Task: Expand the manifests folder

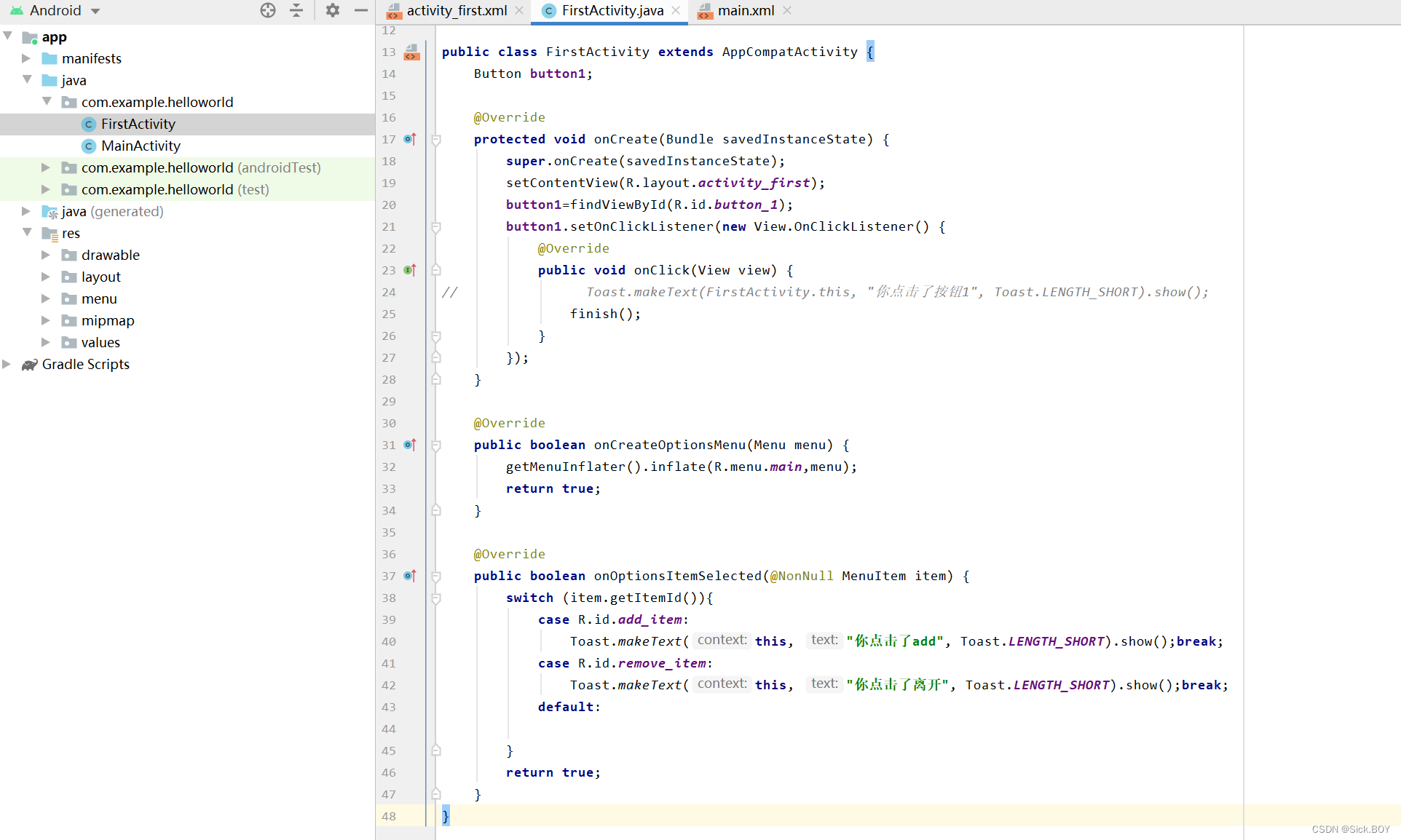Action: pos(26,58)
